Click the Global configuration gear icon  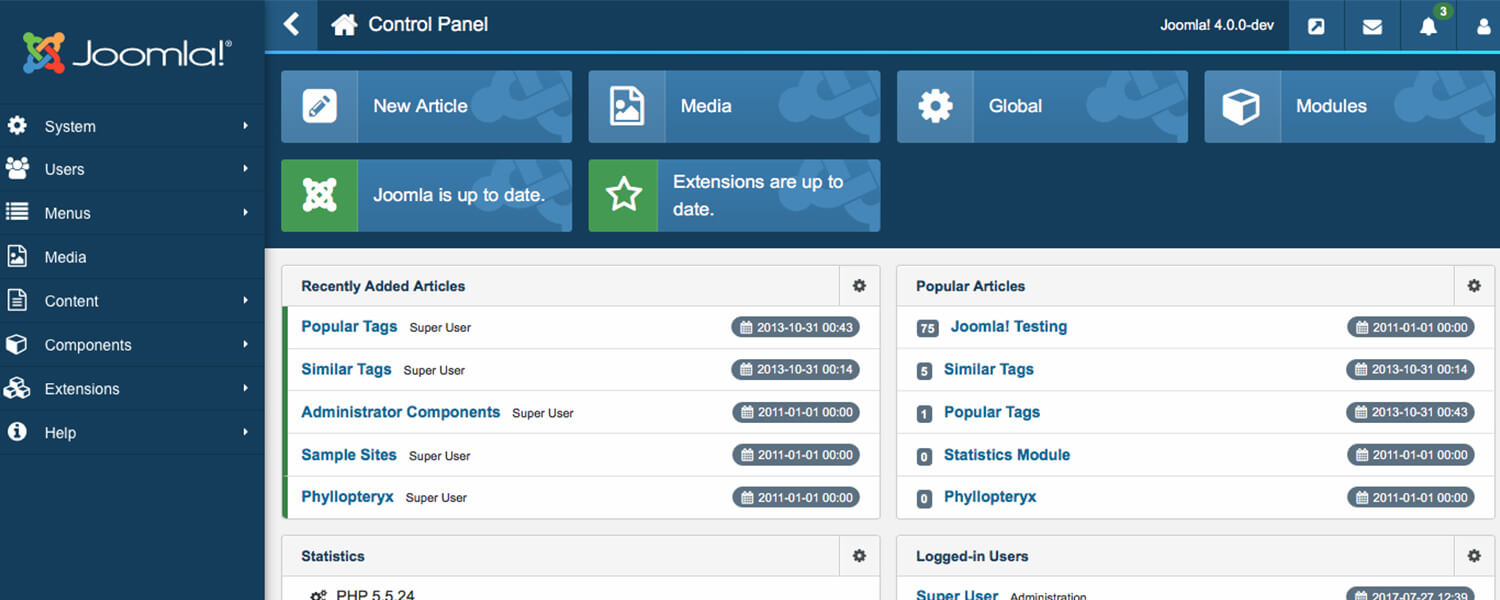pyautogui.click(x=935, y=106)
